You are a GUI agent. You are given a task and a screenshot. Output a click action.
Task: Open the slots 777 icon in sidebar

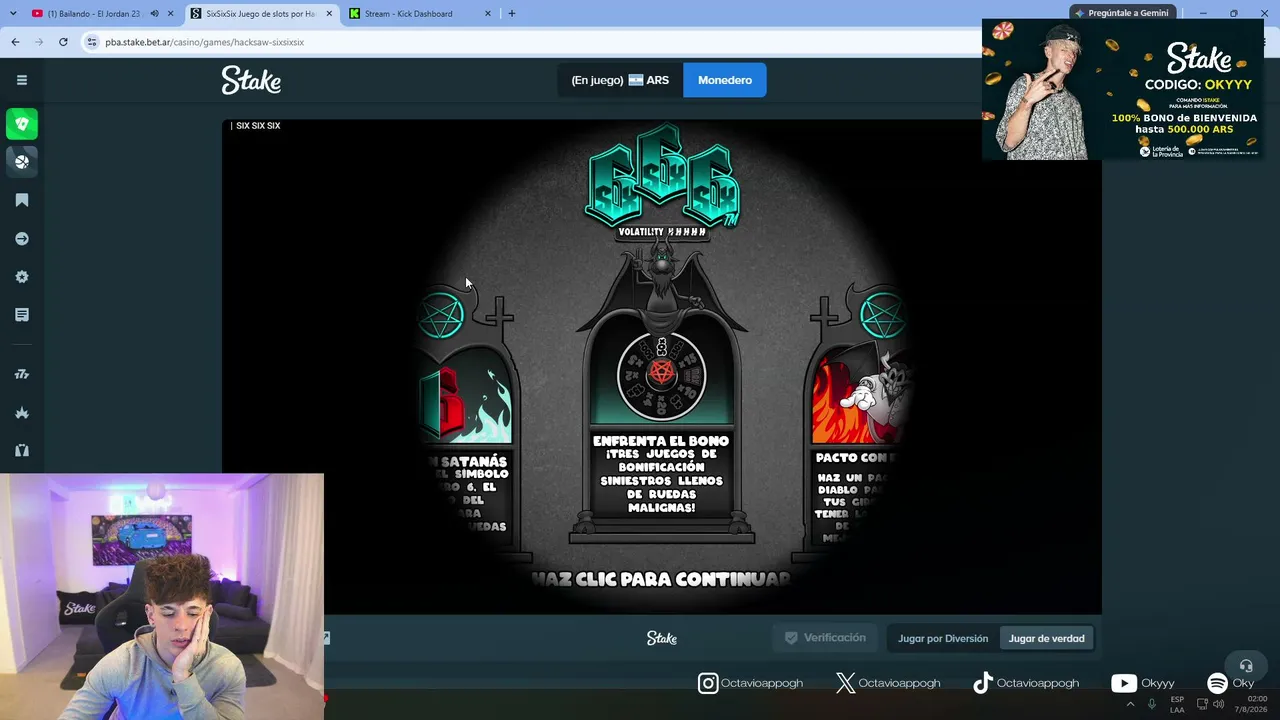22,374
